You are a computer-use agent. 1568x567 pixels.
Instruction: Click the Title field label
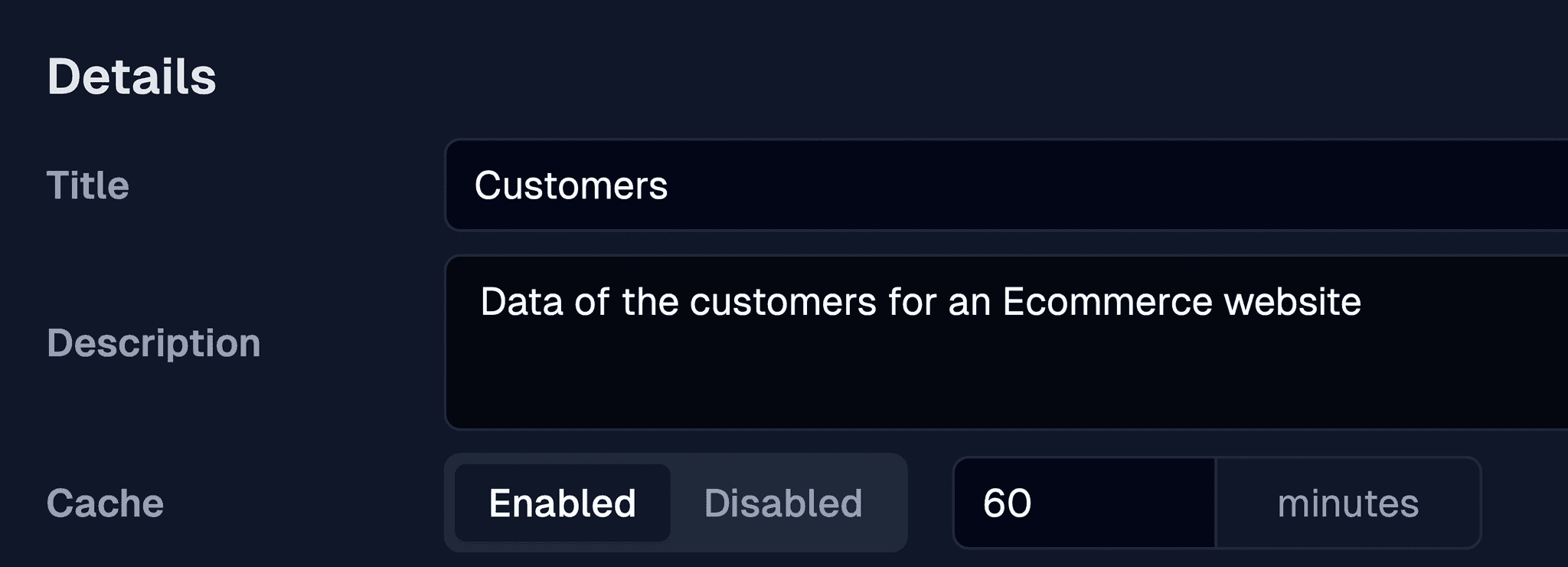point(88,185)
